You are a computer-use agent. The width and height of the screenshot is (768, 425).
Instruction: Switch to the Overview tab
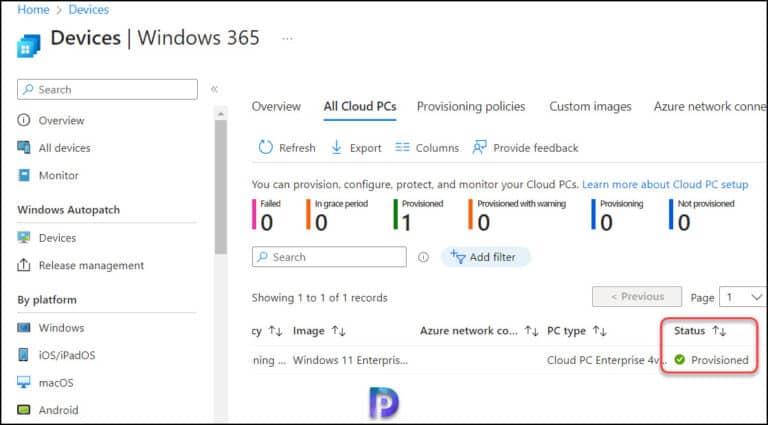click(x=276, y=106)
